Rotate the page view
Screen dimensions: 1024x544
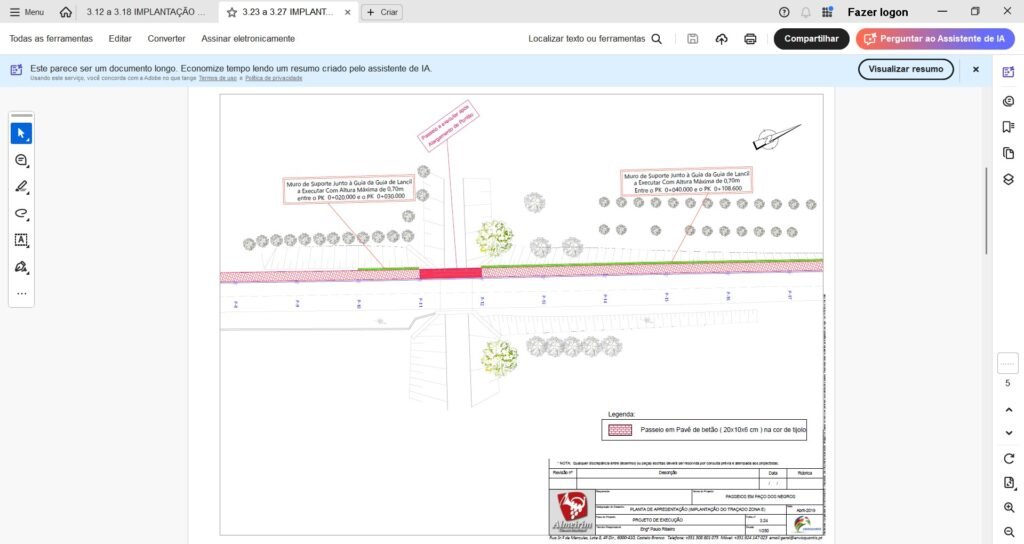(1008, 458)
